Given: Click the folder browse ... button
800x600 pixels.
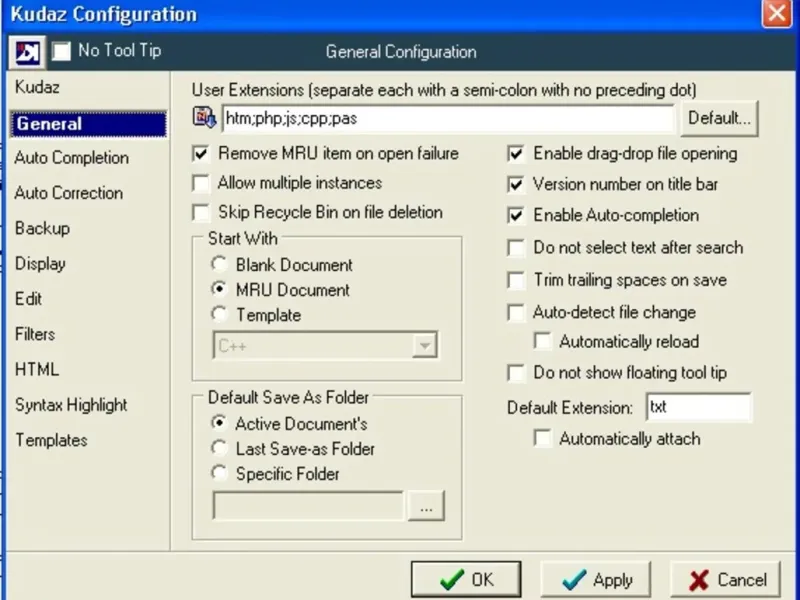Looking at the screenshot, I should pos(426,506).
